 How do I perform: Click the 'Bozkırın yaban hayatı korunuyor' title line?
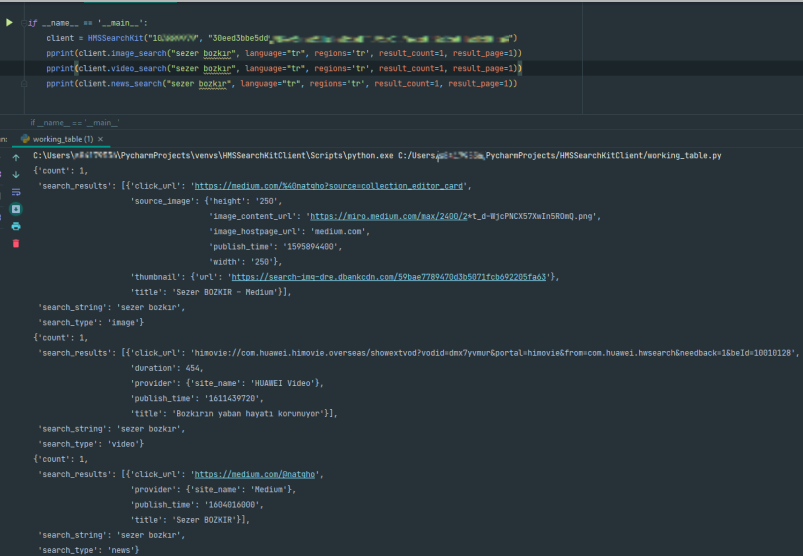(x=234, y=413)
